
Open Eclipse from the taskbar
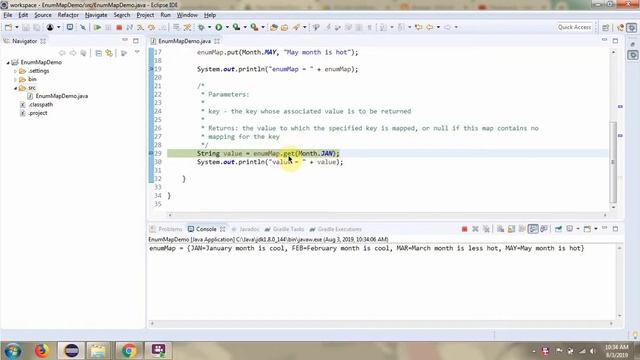tap(72, 350)
